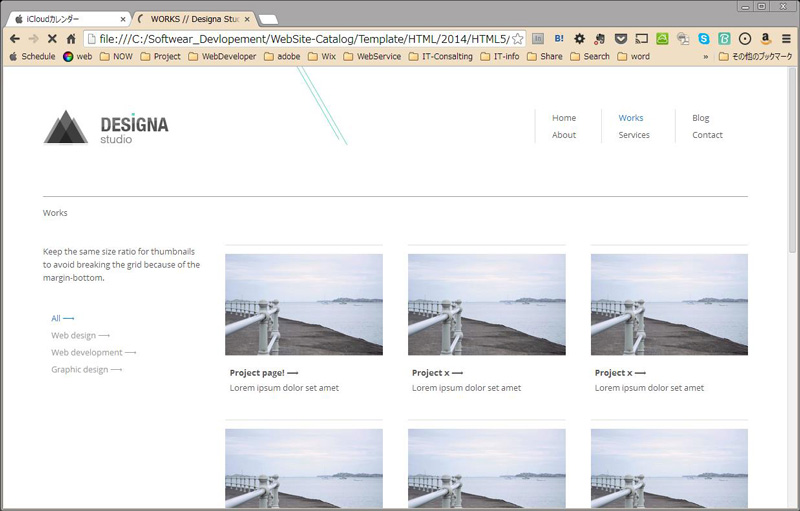Click the teal B extension icon
Image resolution: width=800 pixels, height=511 pixels.
[724, 38]
